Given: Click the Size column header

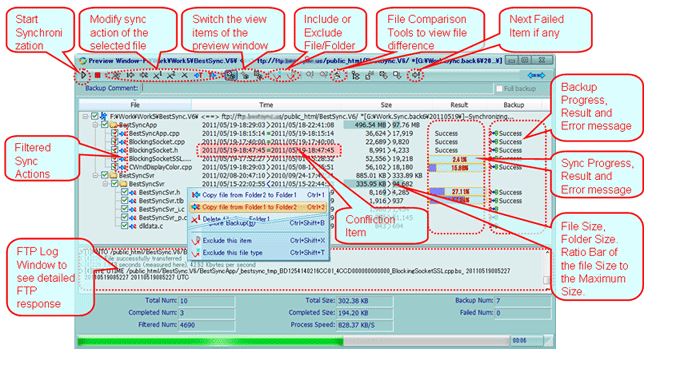Looking at the screenshot, I should 386,105.
